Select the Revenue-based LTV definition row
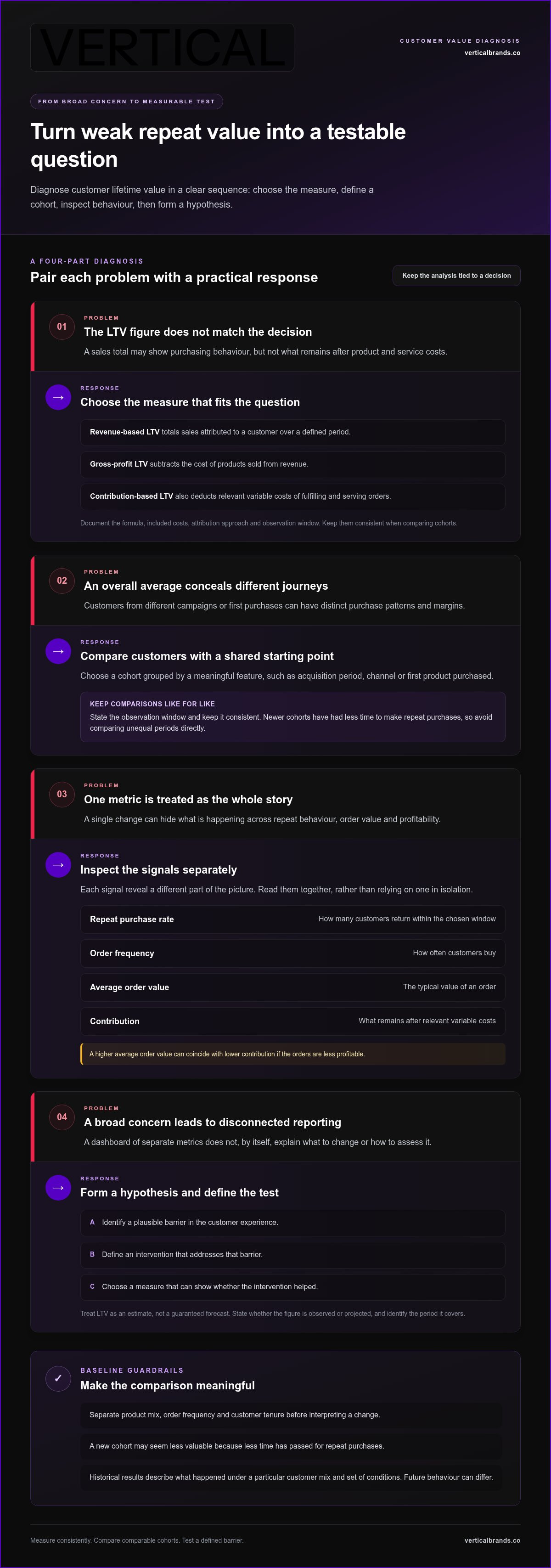Image resolution: width=551 pixels, height=1568 pixels. (x=293, y=432)
